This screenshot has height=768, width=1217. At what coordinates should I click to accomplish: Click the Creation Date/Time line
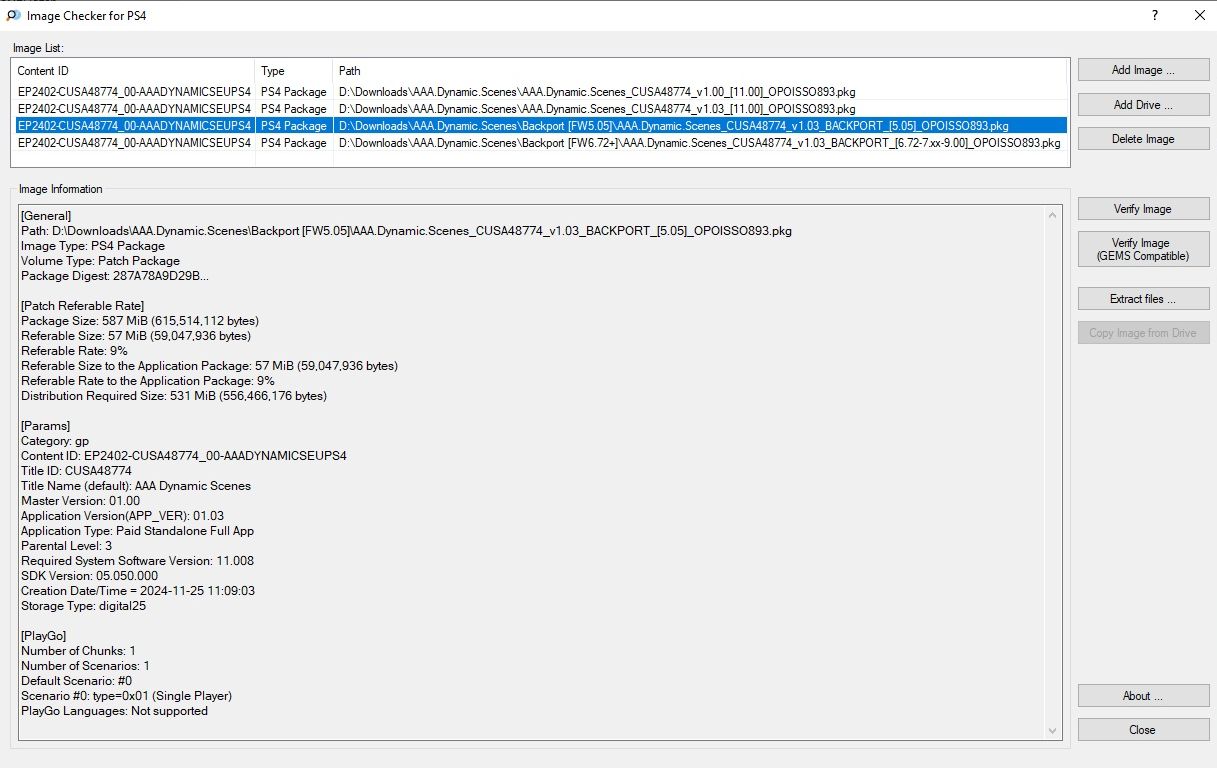point(138,591)
